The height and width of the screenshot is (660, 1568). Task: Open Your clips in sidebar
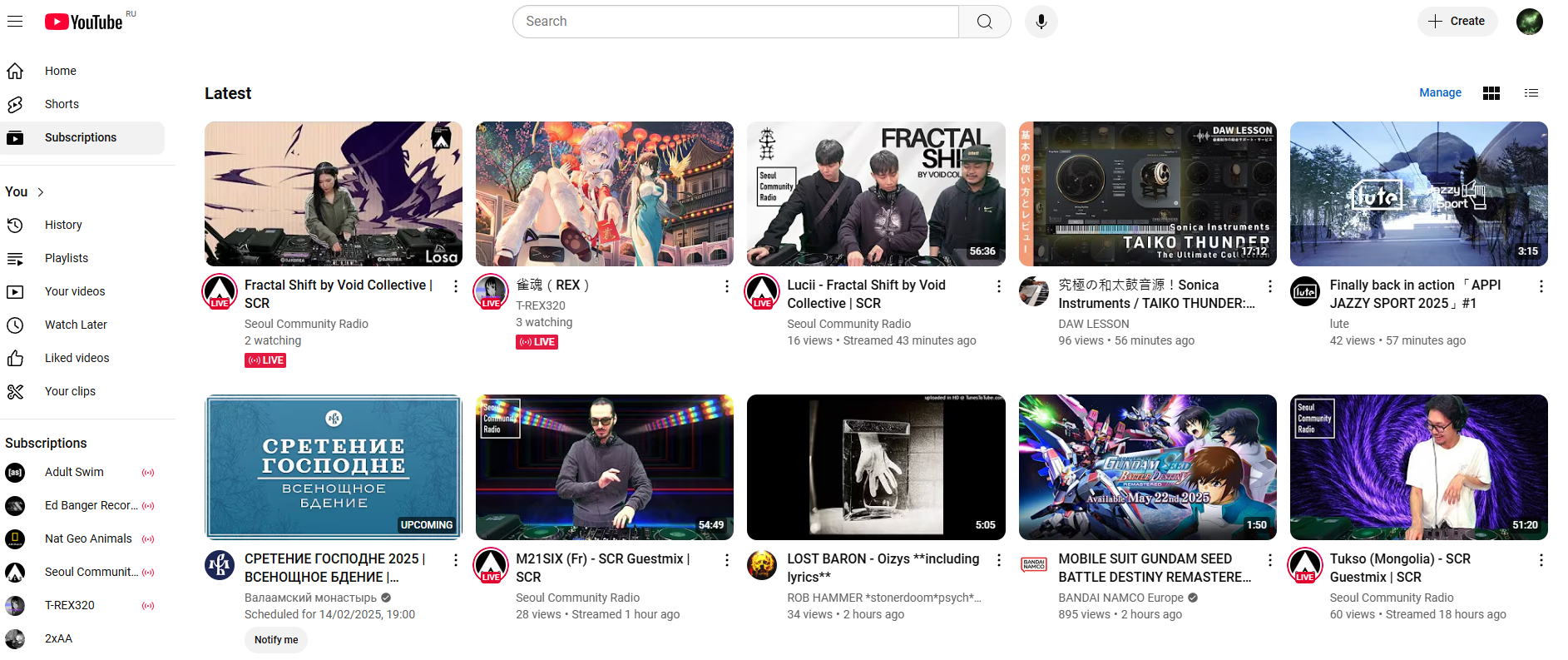point(70,391)
